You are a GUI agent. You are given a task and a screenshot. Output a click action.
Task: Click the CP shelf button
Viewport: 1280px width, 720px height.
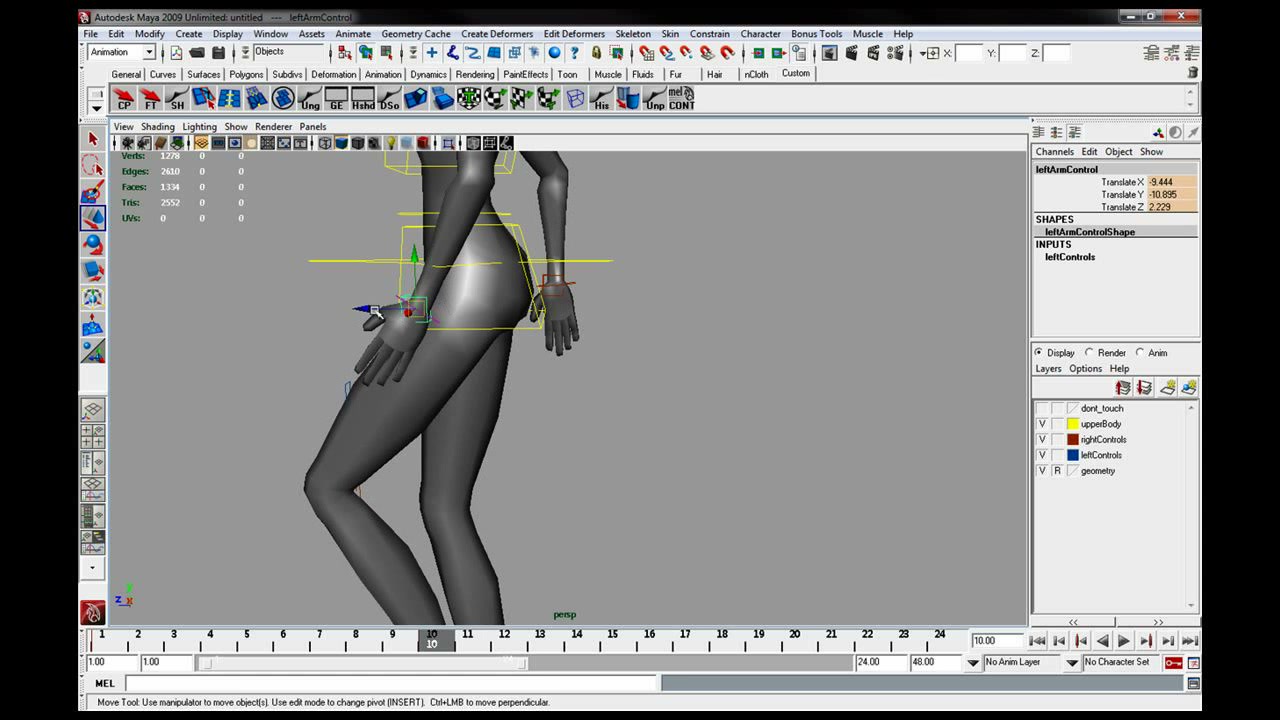(x=124, y=98)
